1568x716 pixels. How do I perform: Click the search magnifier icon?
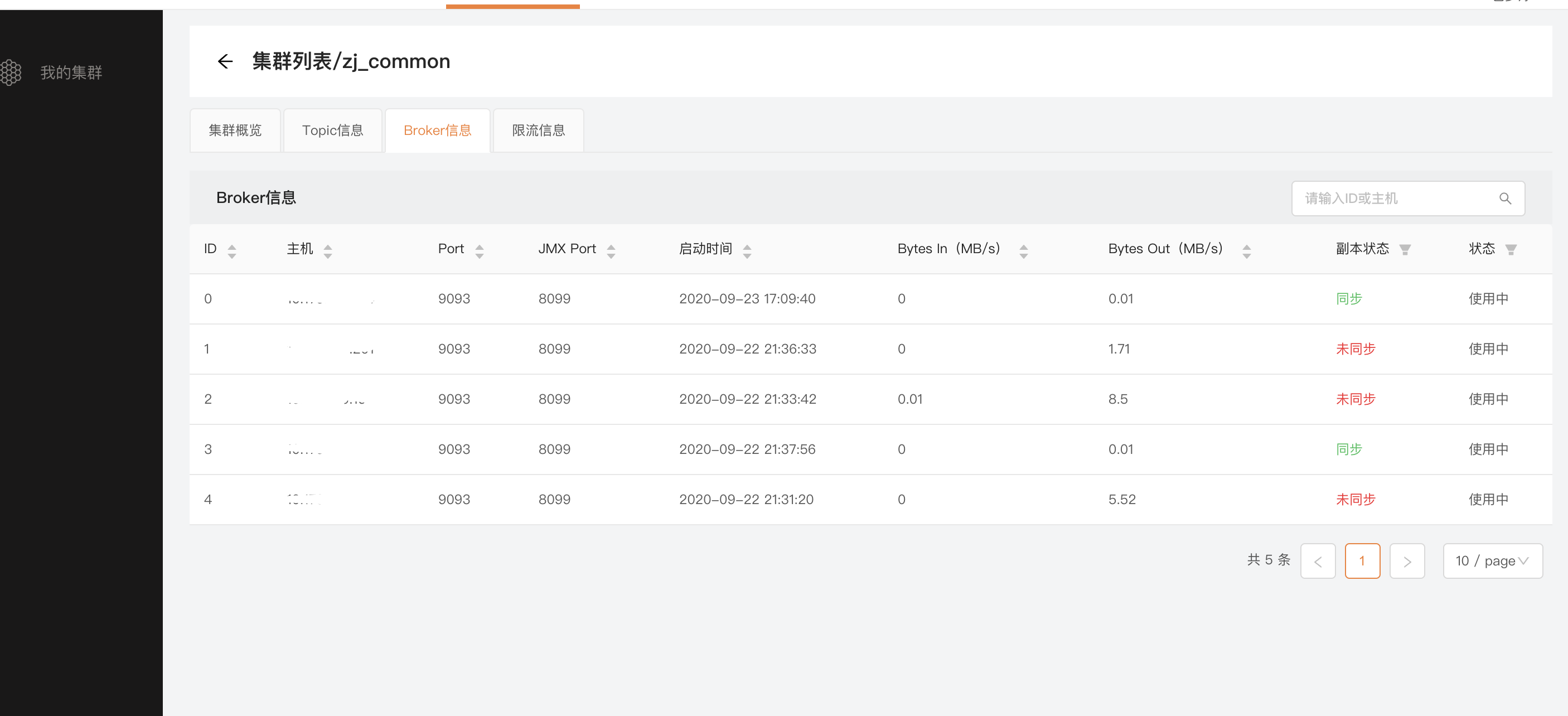(x=1504, y=199)
